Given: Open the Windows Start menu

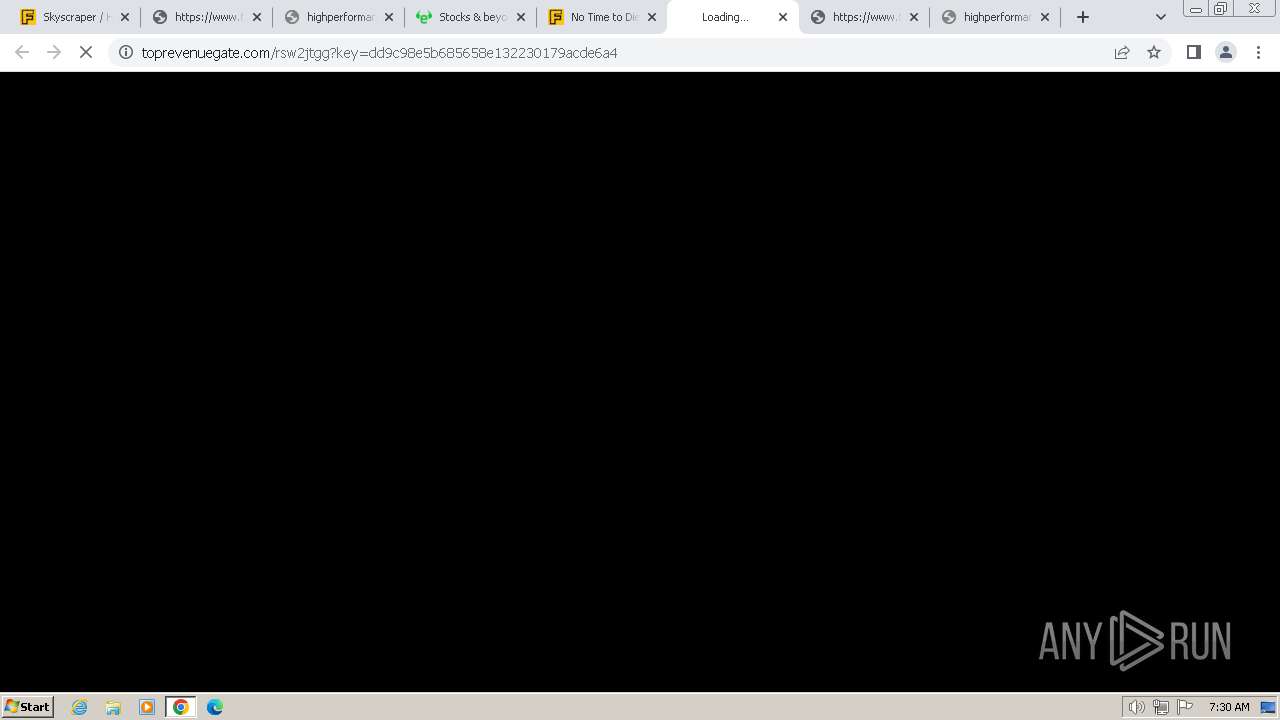Looking at the screenshot, I should coord(28,706).
